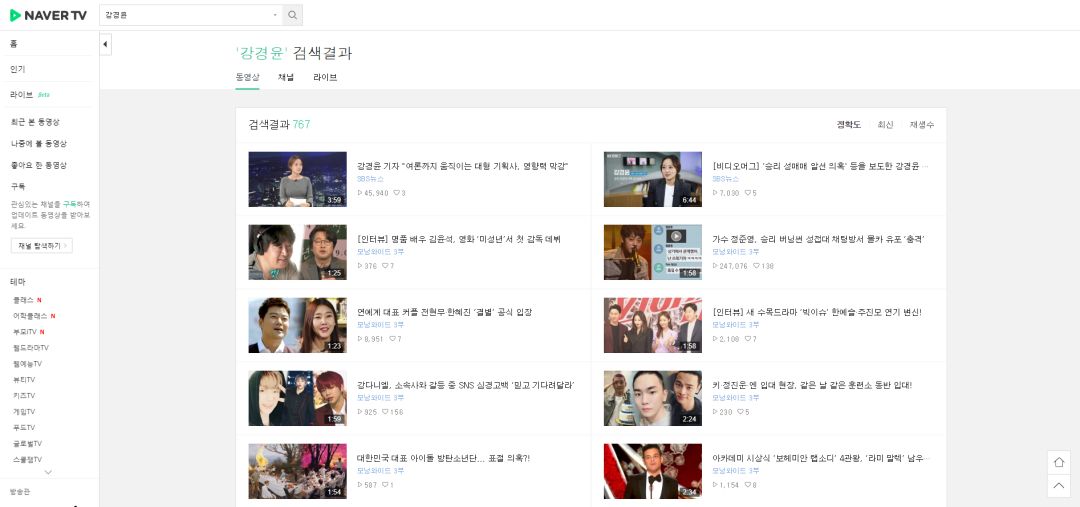The image size is (1080, 507).
Task: Open title 강경윤 기자 여론까지 움직이는 대형 기획사
Action: [463, 166]
